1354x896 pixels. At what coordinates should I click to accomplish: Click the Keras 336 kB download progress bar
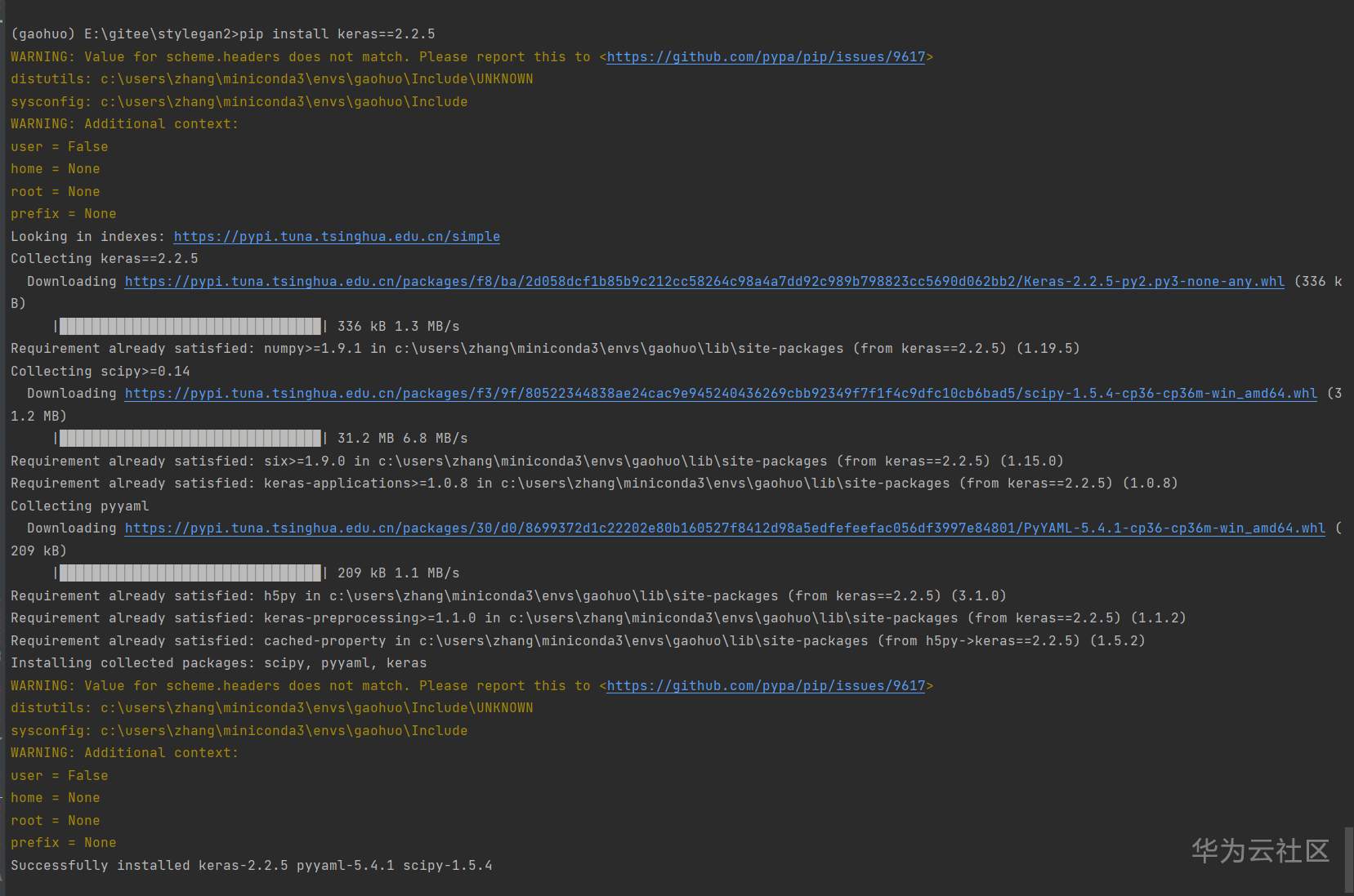190,327
